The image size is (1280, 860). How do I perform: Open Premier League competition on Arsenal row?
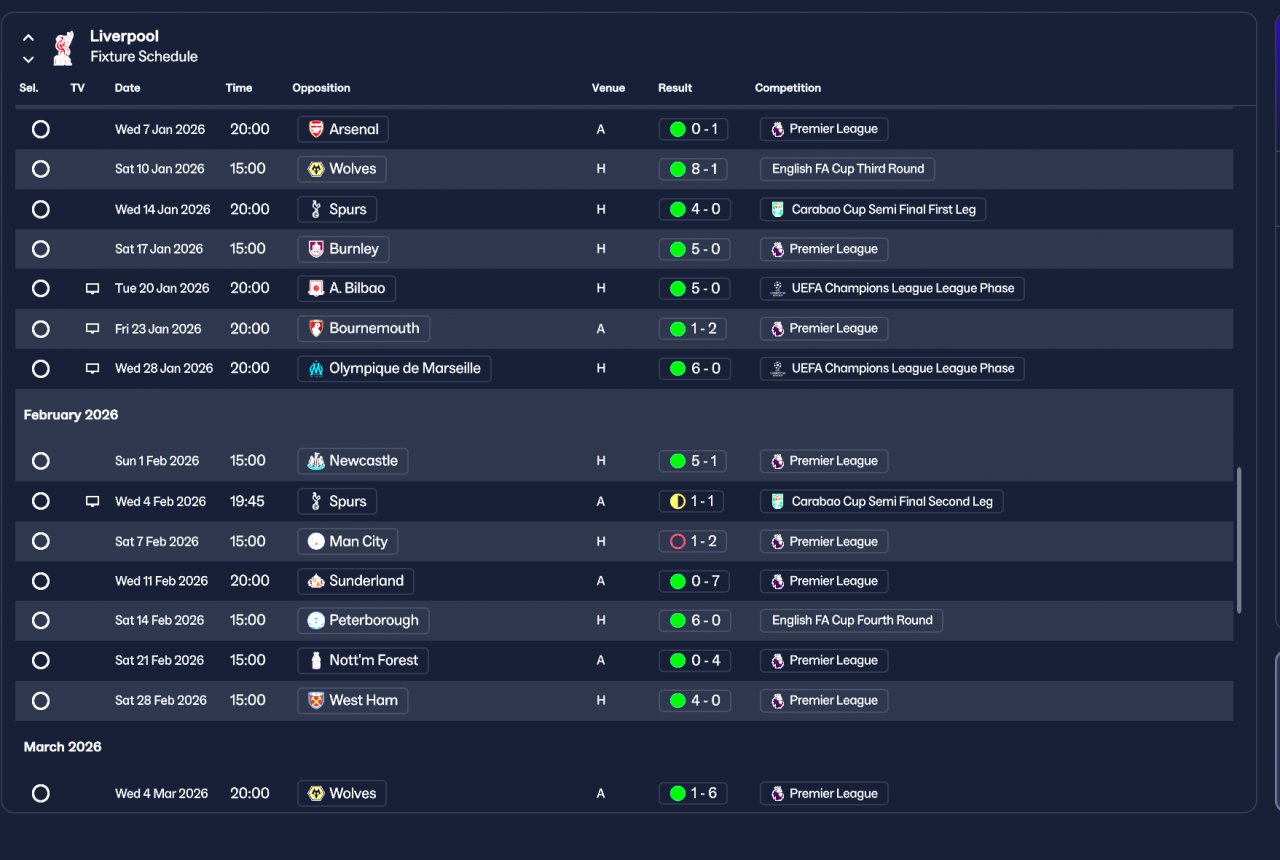824,129
